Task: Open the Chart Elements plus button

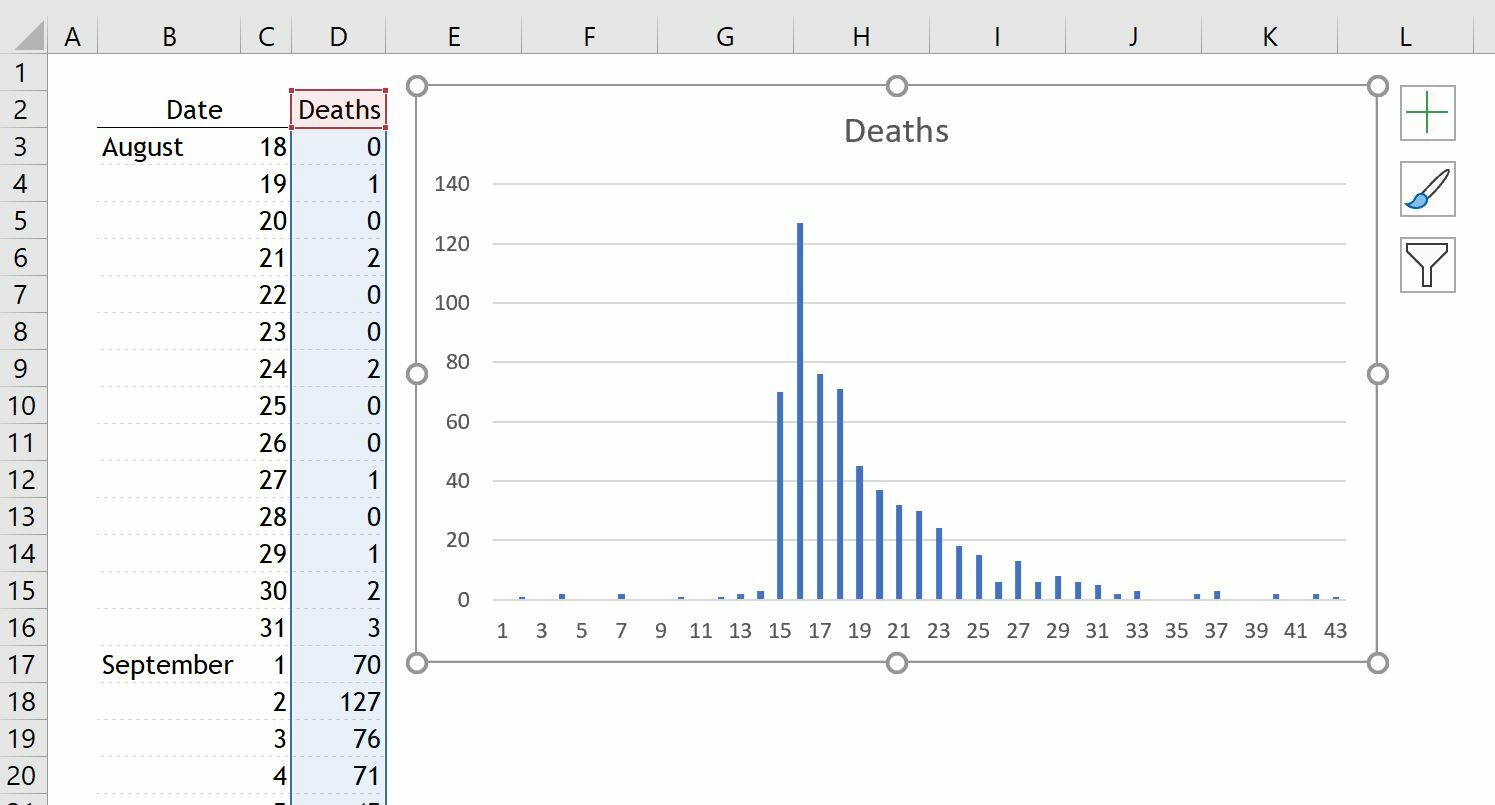Action: 1427,113
